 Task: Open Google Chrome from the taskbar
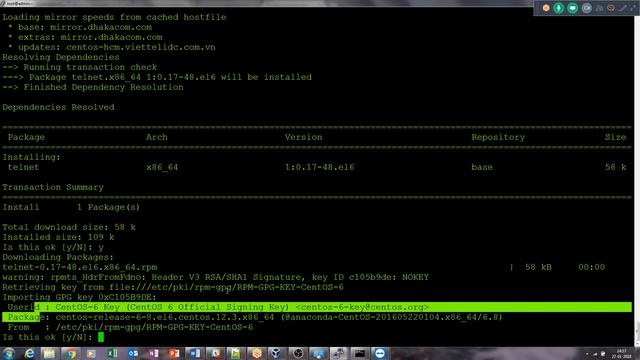71,353
